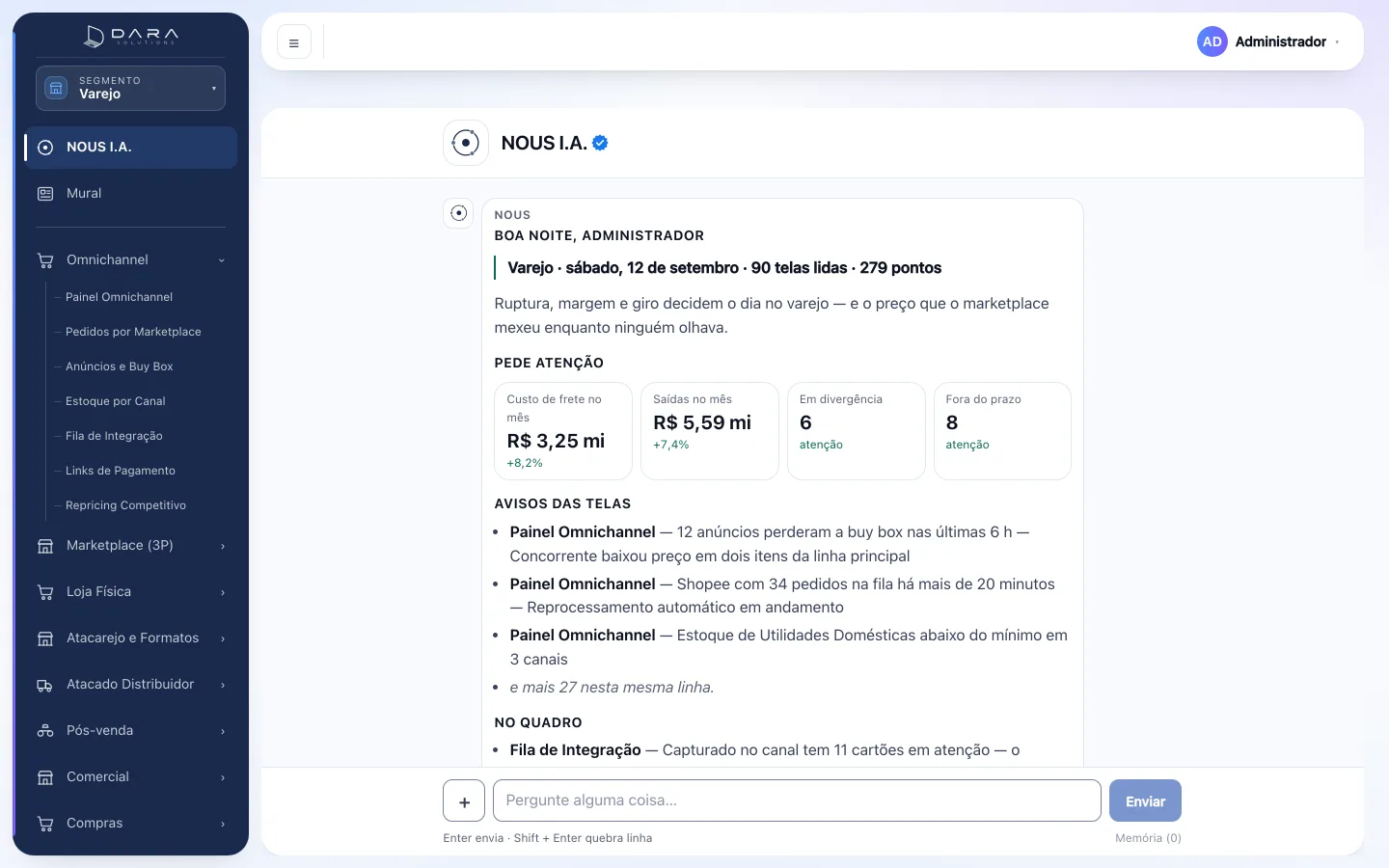This screenshot has width=1389, height=868.
Task: Expand Loja Física chevron
Action: 223,592
